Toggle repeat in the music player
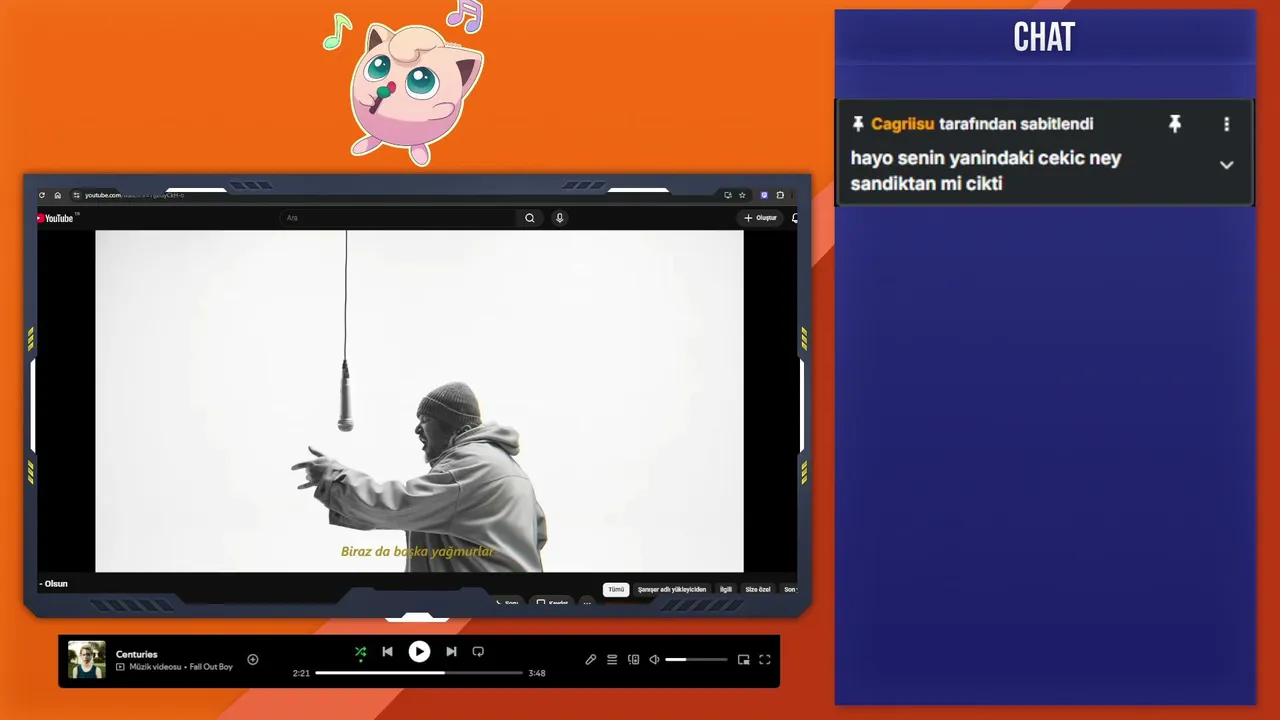Screen dimensions: 1280x720 pyautogui.click(x=478, y=652)
